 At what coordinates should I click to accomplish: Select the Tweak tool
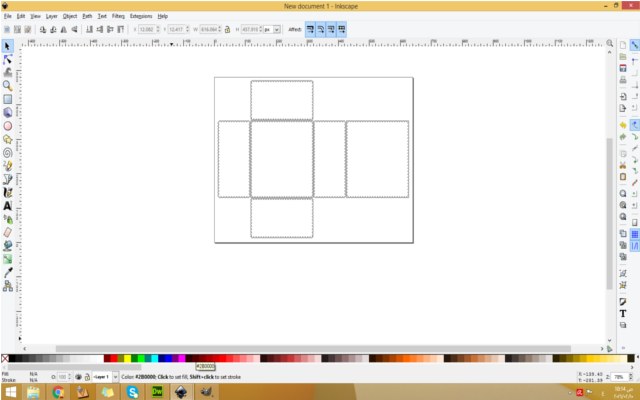point(7,73)
